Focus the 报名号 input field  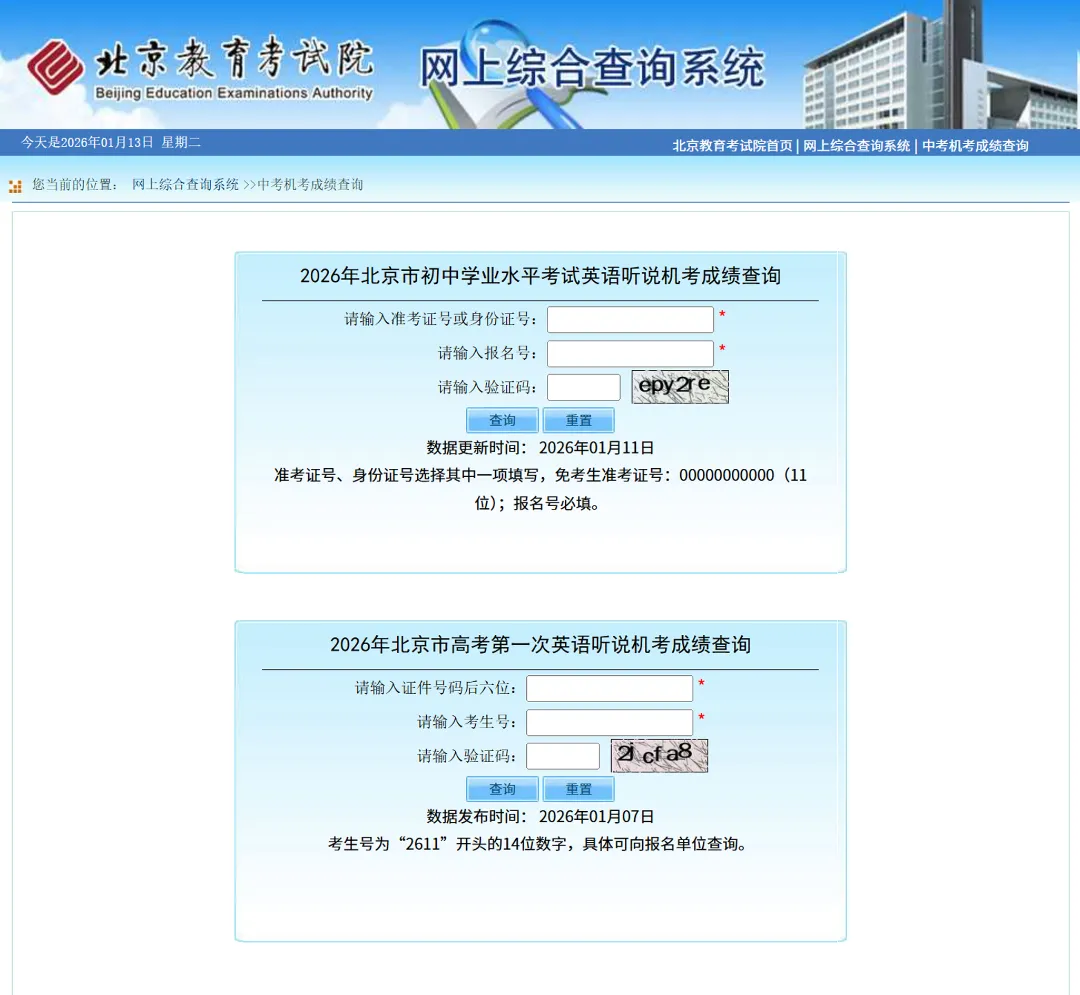coord(630,353)
